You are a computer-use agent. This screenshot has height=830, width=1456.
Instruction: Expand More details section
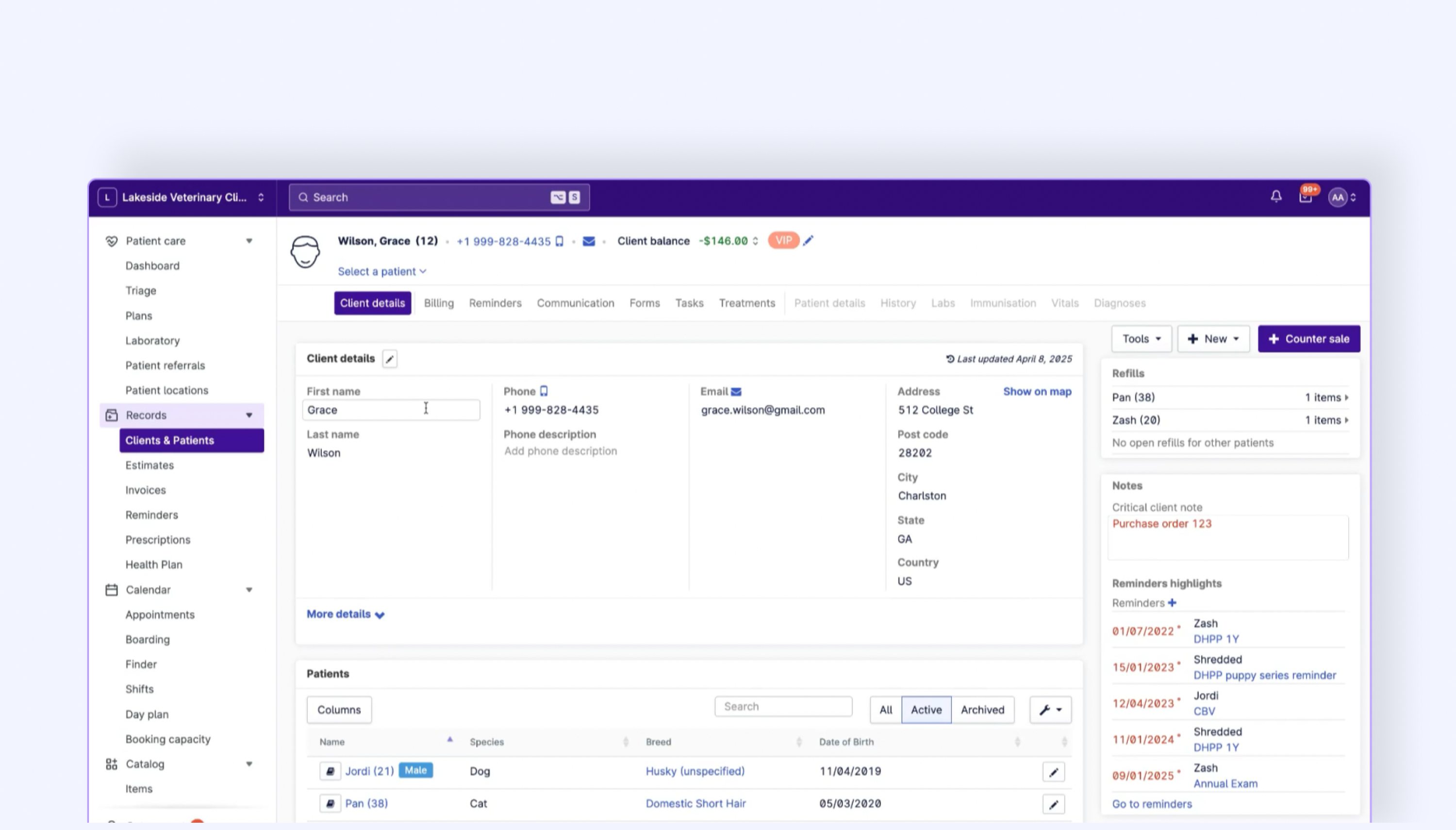(346, 614)
